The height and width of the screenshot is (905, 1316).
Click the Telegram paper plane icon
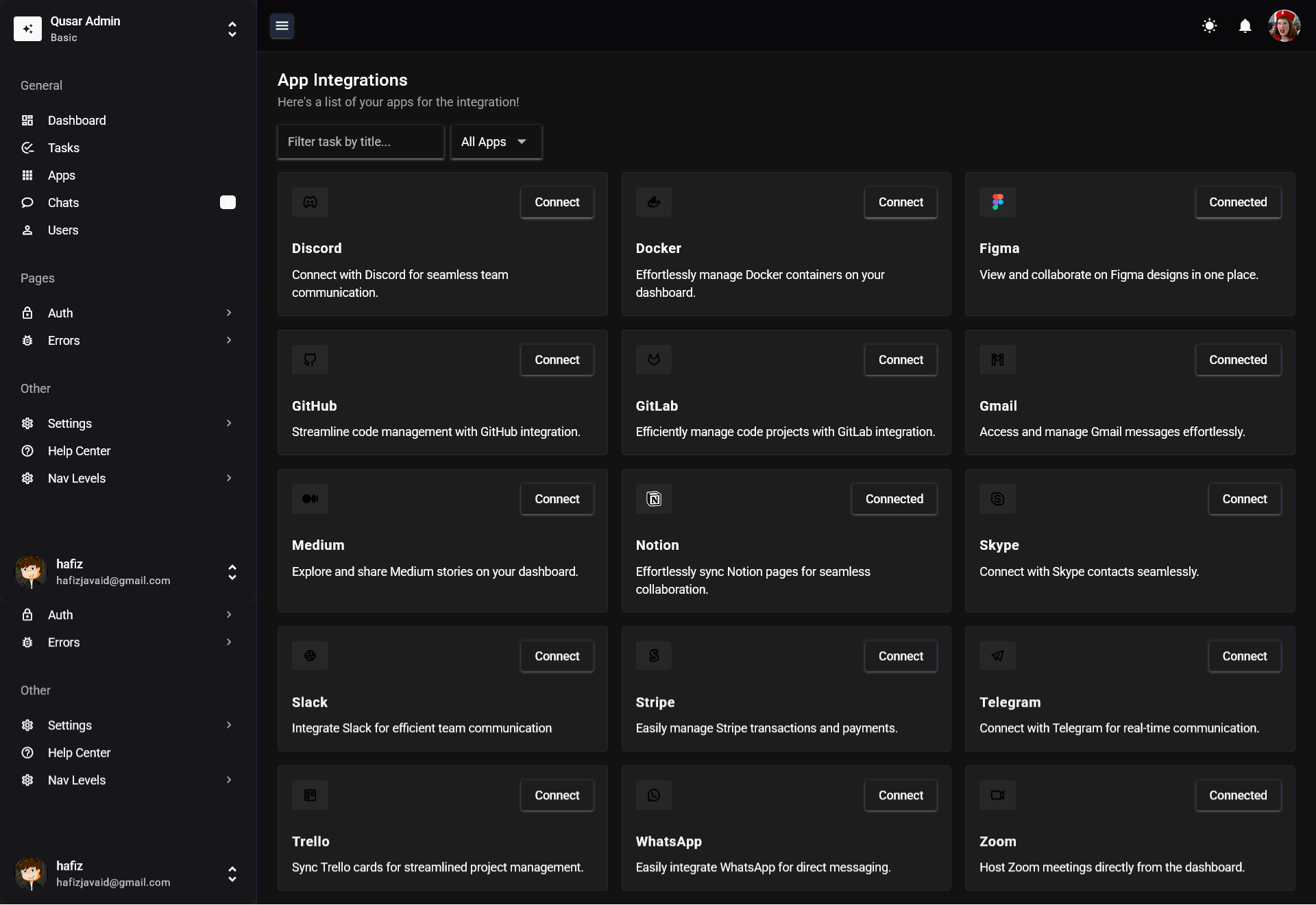tap(997, 656)
